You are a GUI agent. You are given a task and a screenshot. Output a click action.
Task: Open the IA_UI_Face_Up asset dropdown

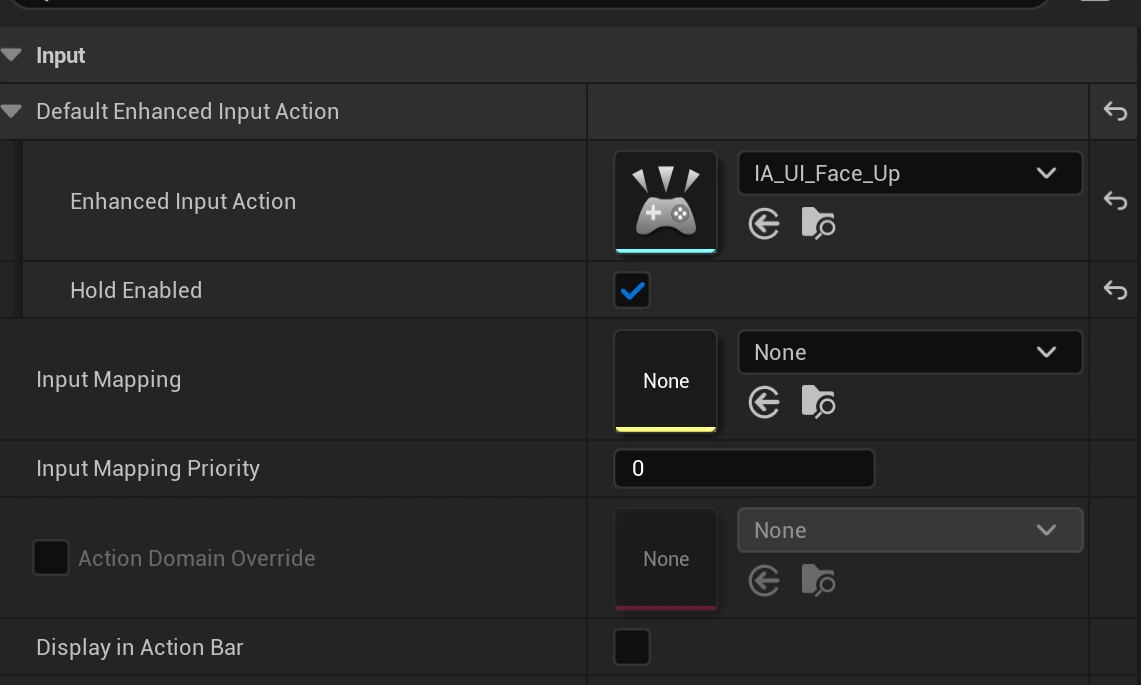(909, 173)
